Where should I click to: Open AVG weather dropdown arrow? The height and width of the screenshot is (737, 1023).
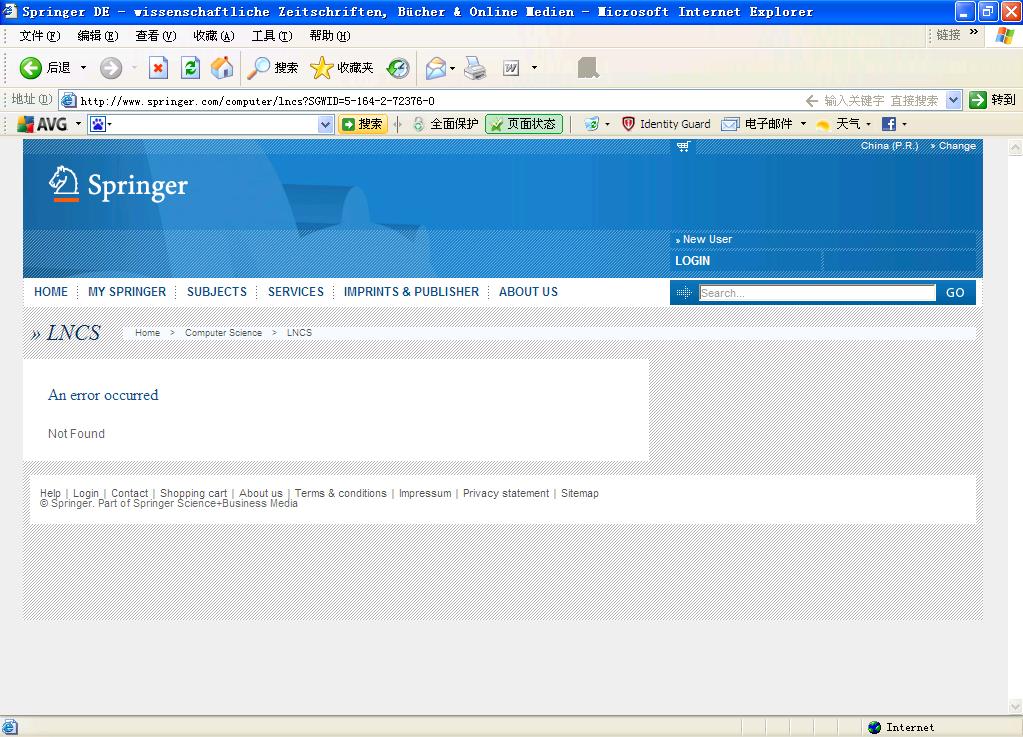click(868, 124)
